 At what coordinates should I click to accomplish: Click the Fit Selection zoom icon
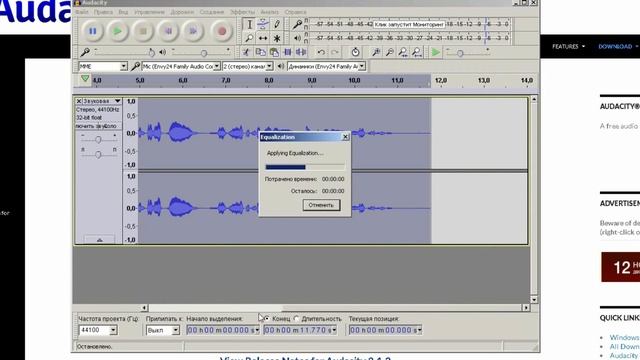pos(403,52)
